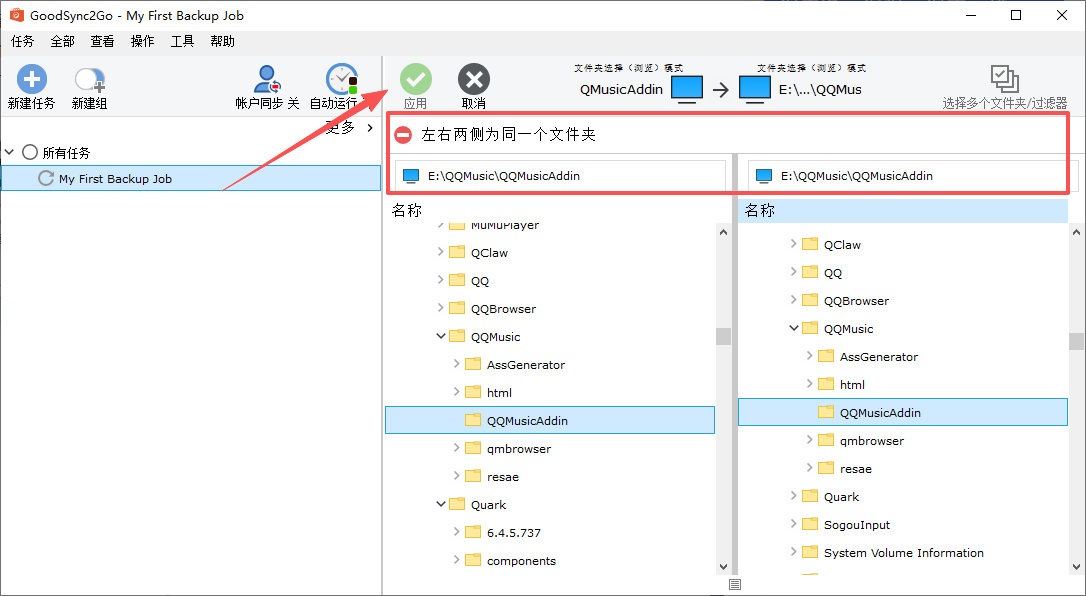Click the Quark folder icon in left tree
1086x596 pixels.
456,504
